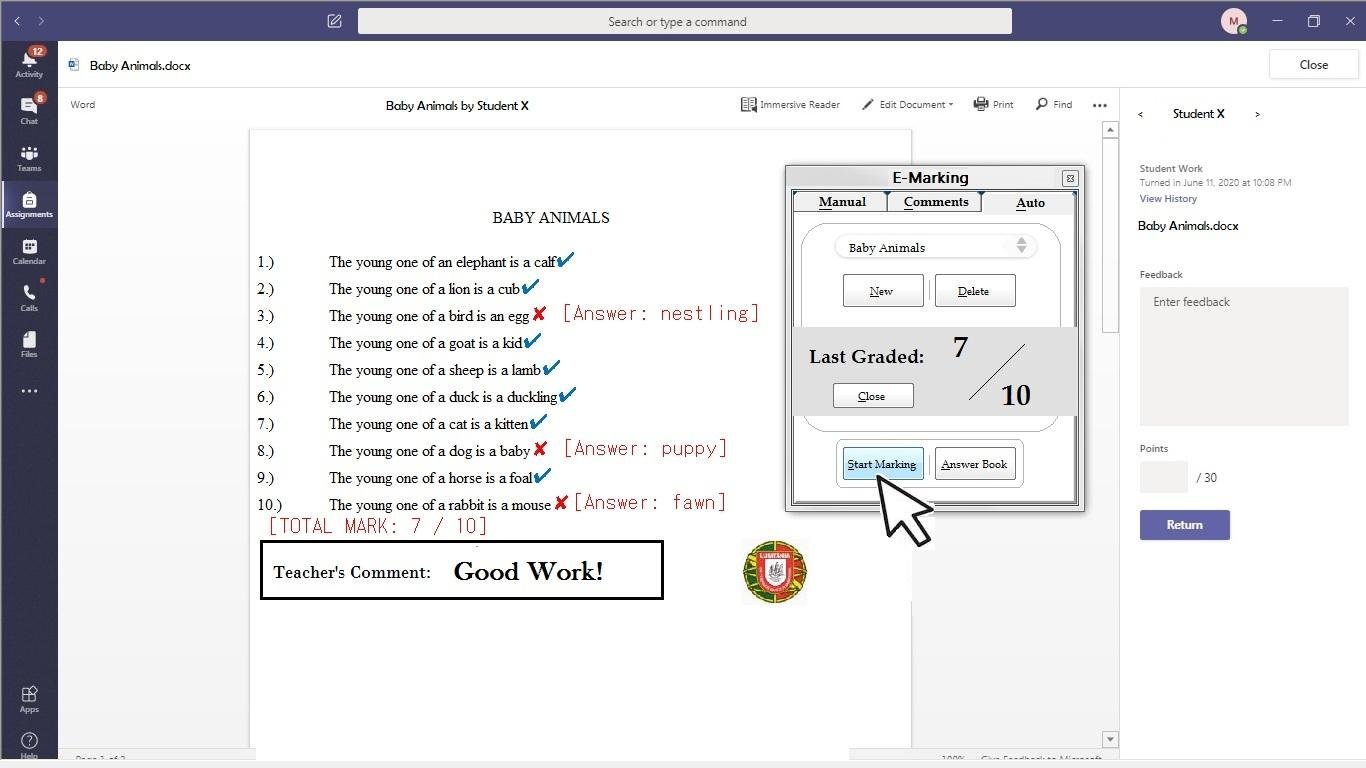Open the more options ellipsis menu

tap(1100, 104)
